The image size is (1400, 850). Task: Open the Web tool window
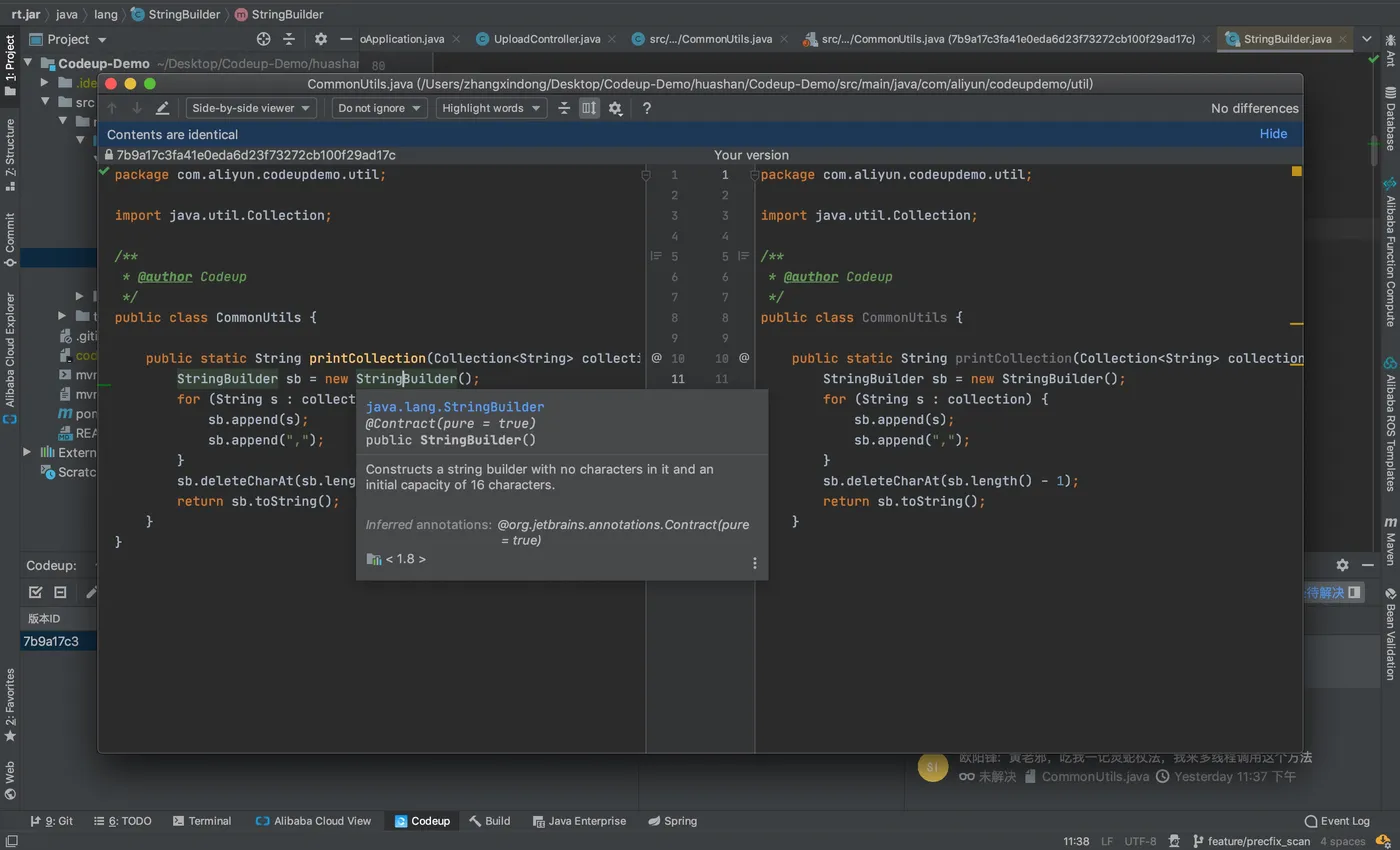pyautogui.click(x=10, y=780)
